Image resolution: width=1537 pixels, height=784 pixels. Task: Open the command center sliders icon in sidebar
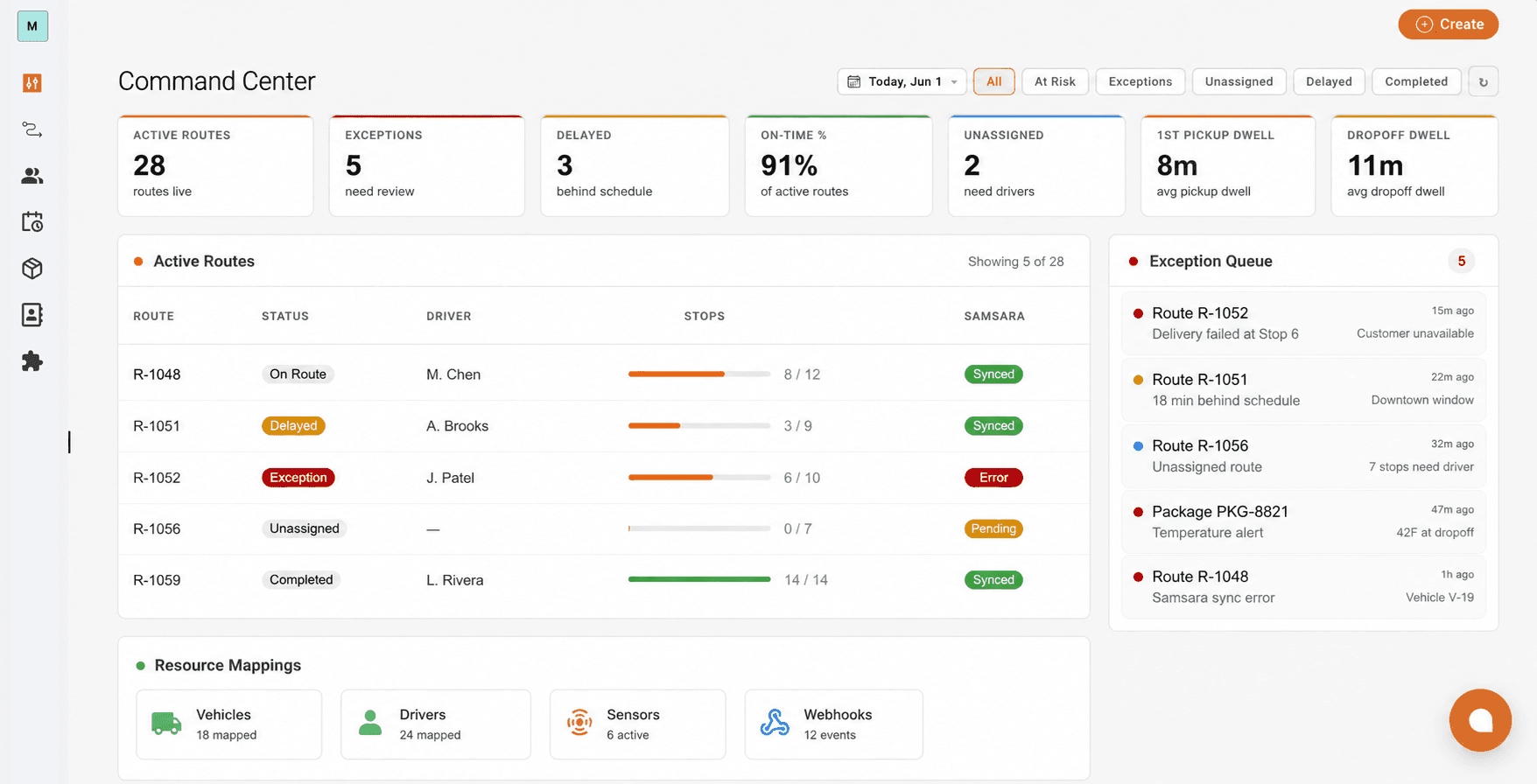32,83
